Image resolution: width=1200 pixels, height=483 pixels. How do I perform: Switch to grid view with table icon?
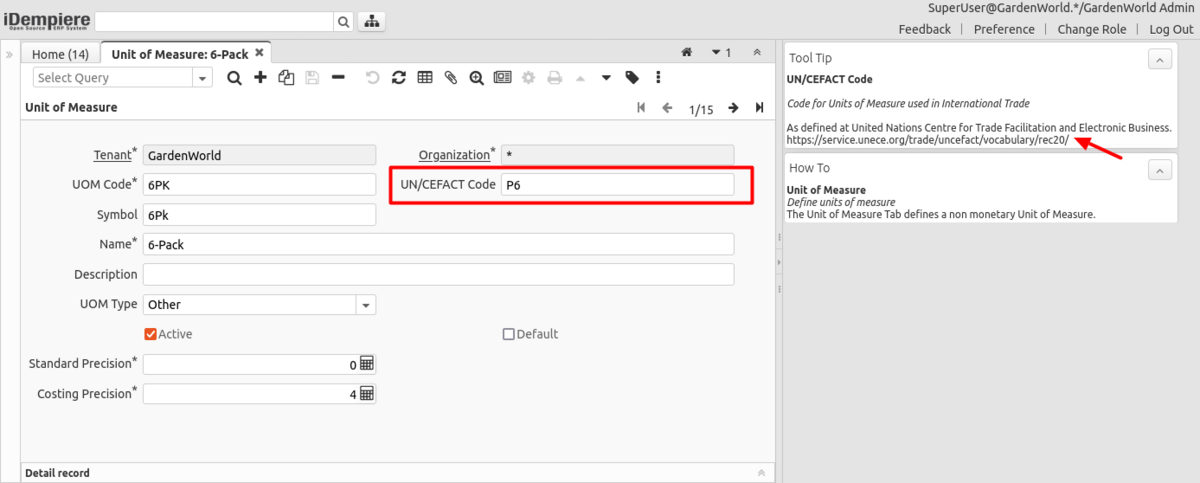tap(424, 77)
